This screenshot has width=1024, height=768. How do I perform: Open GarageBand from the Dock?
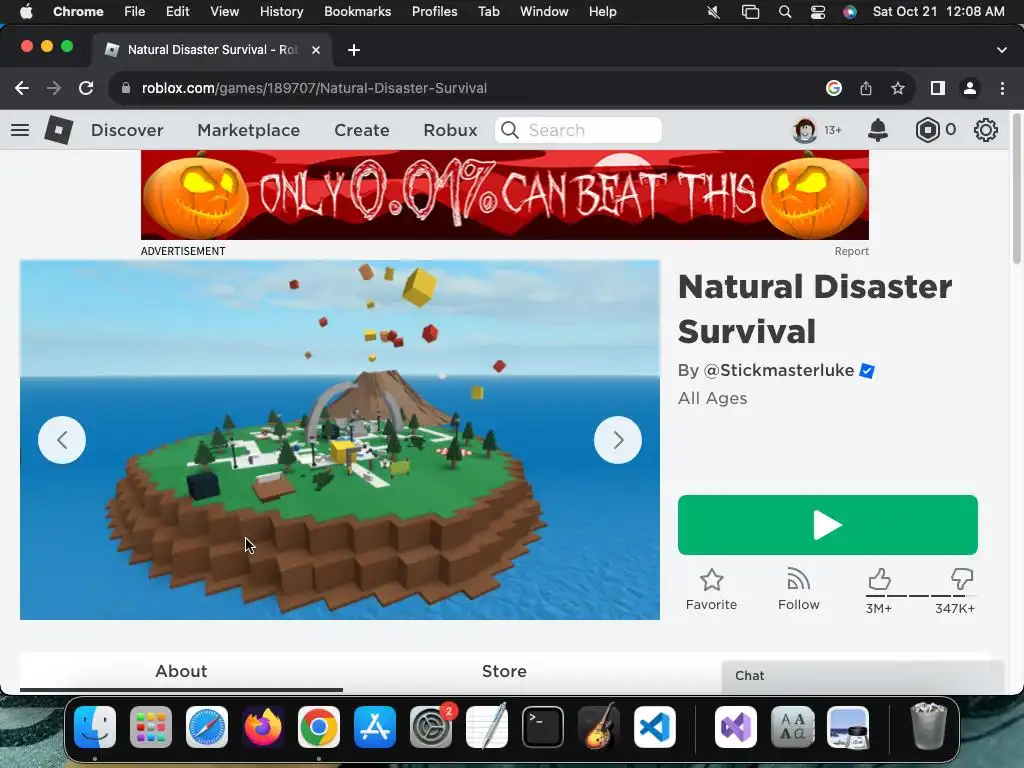598,726
